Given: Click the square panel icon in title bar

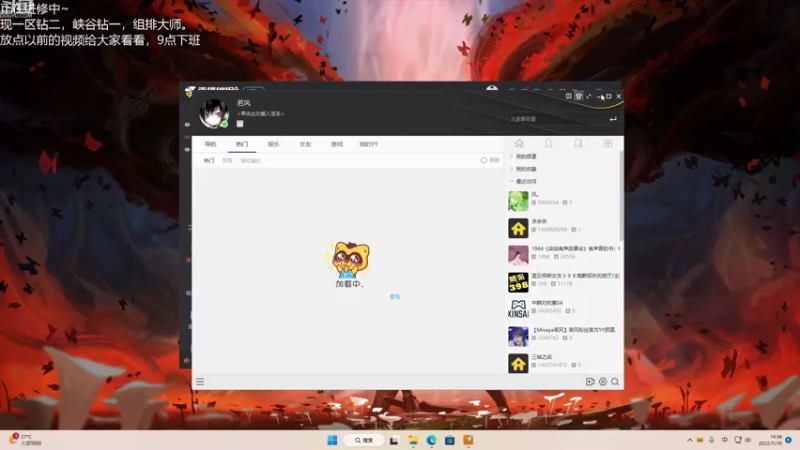Looking at the screenshot, I should coord(568,96).
